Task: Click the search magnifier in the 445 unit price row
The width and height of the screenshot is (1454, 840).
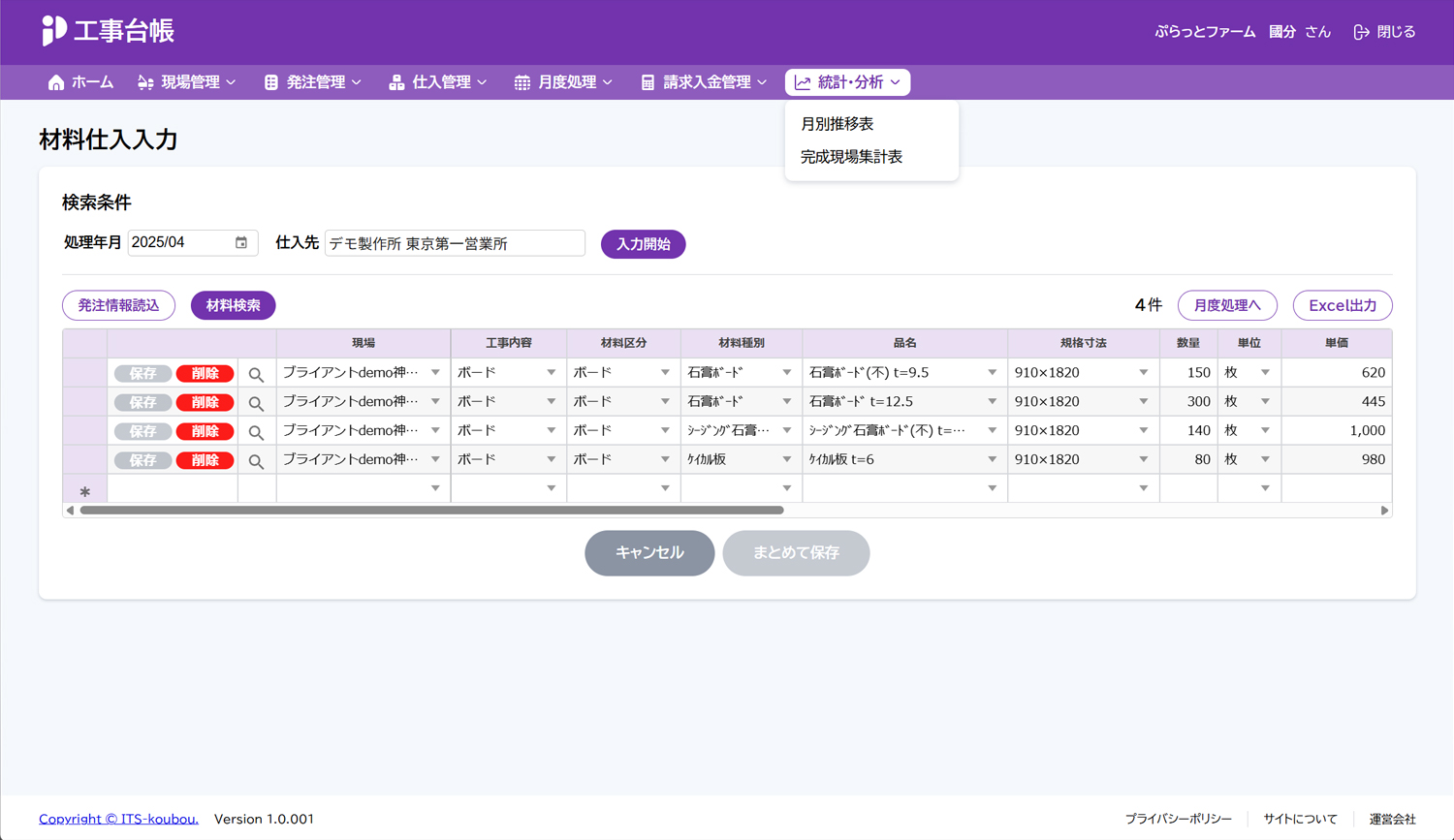Action: [256, 403]
